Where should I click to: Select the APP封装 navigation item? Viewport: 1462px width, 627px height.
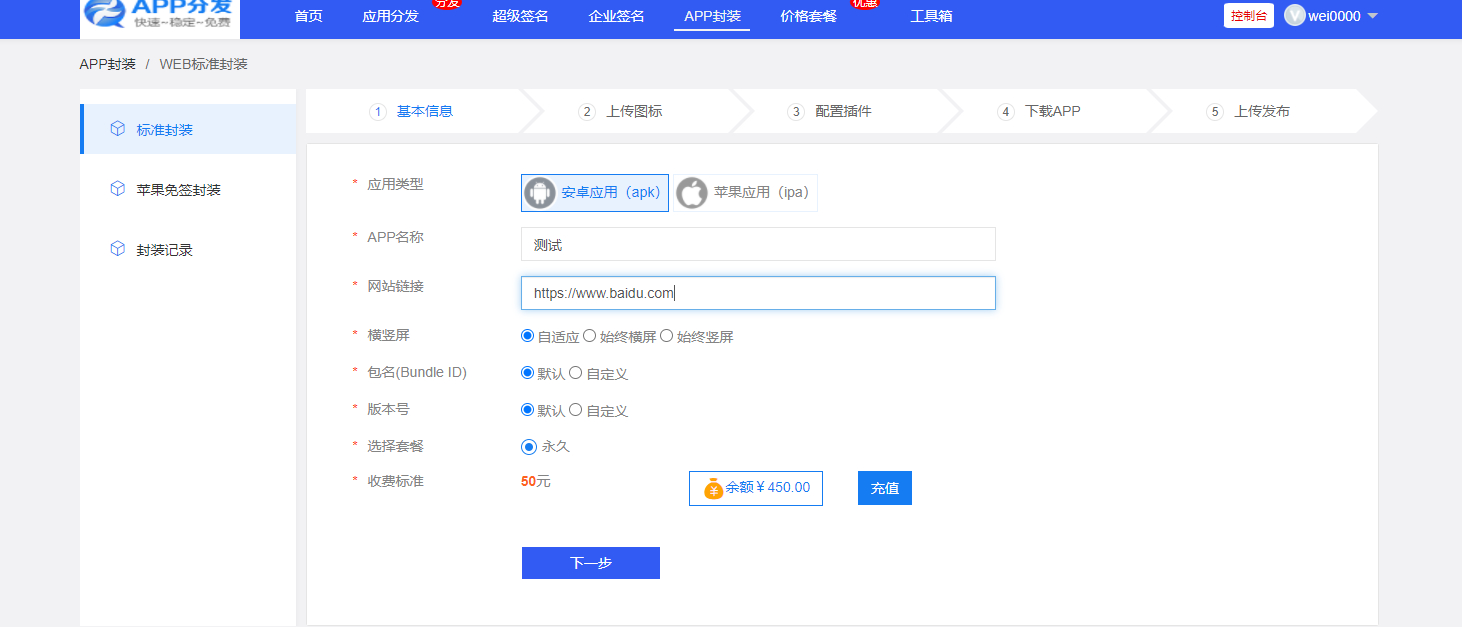712,16
